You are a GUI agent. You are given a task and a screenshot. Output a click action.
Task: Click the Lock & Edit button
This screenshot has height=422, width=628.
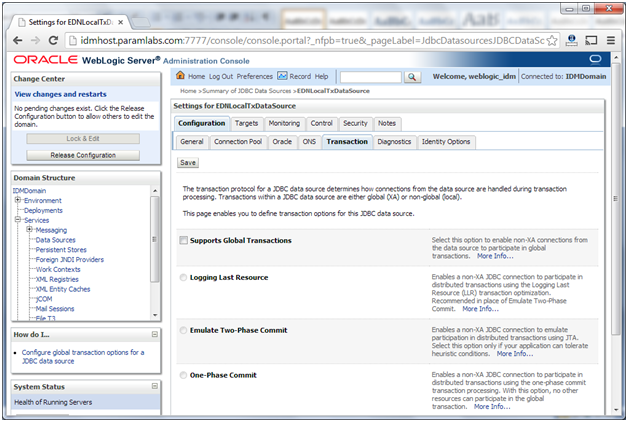point(83,139)
